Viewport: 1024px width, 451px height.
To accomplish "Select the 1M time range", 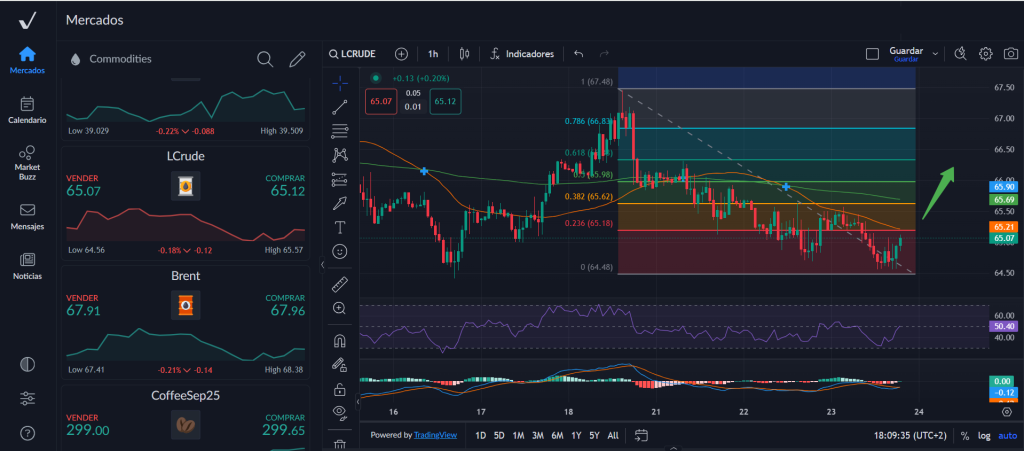I will click(519, 435).
